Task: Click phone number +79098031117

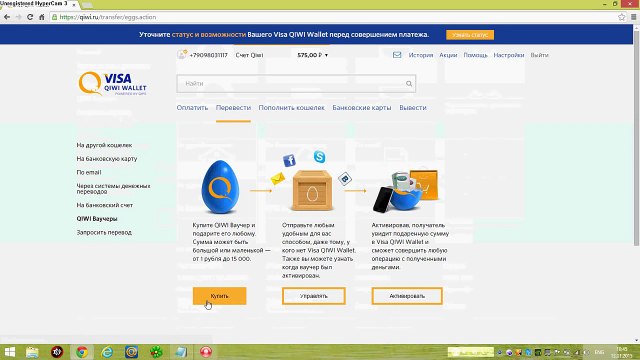Action: (208, 55)
